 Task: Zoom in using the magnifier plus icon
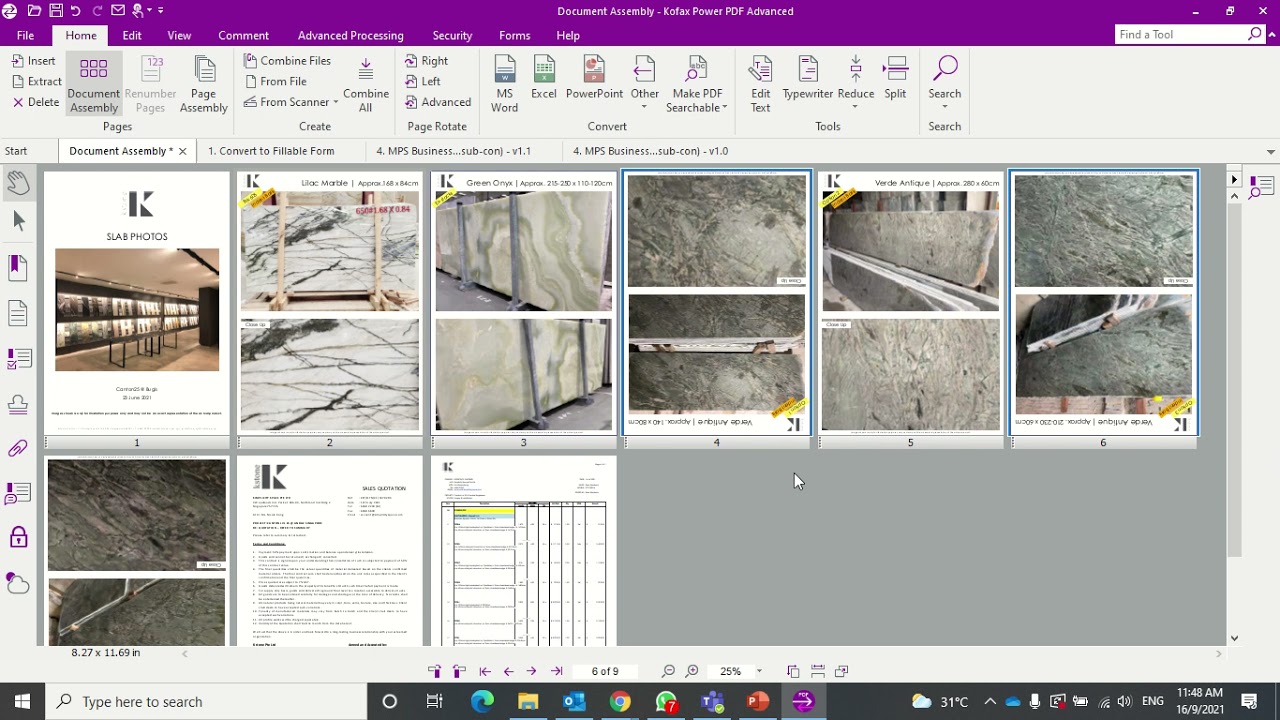(692, 671)
